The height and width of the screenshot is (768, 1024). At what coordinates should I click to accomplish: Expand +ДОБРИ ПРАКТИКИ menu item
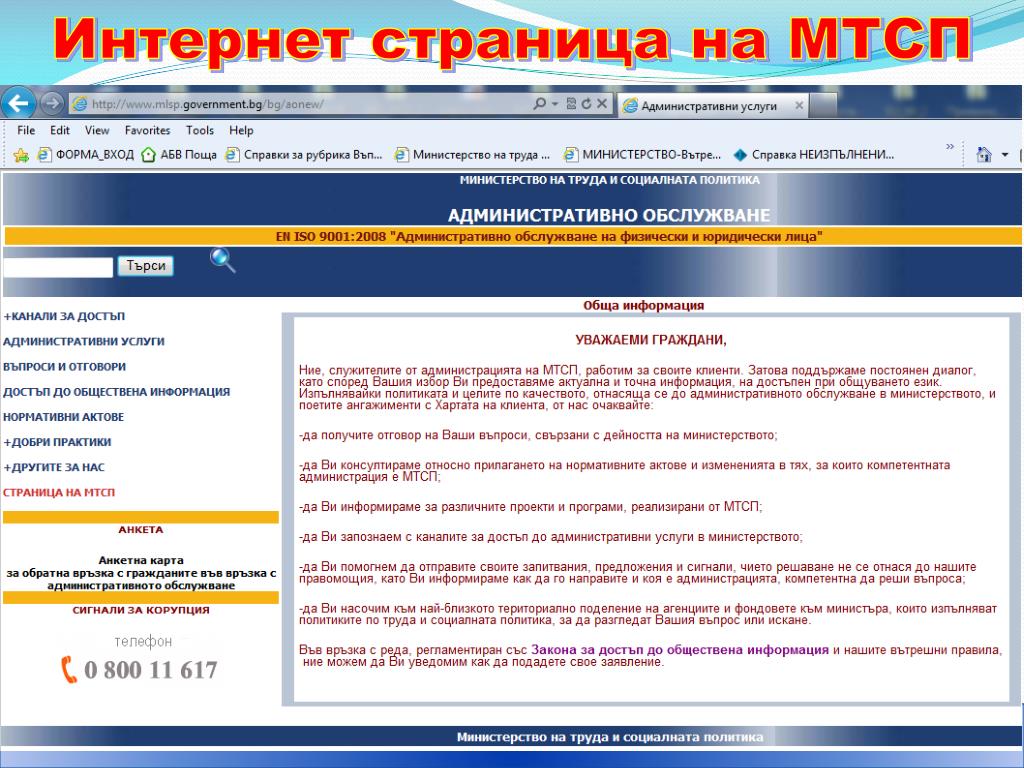coord(57,442)
